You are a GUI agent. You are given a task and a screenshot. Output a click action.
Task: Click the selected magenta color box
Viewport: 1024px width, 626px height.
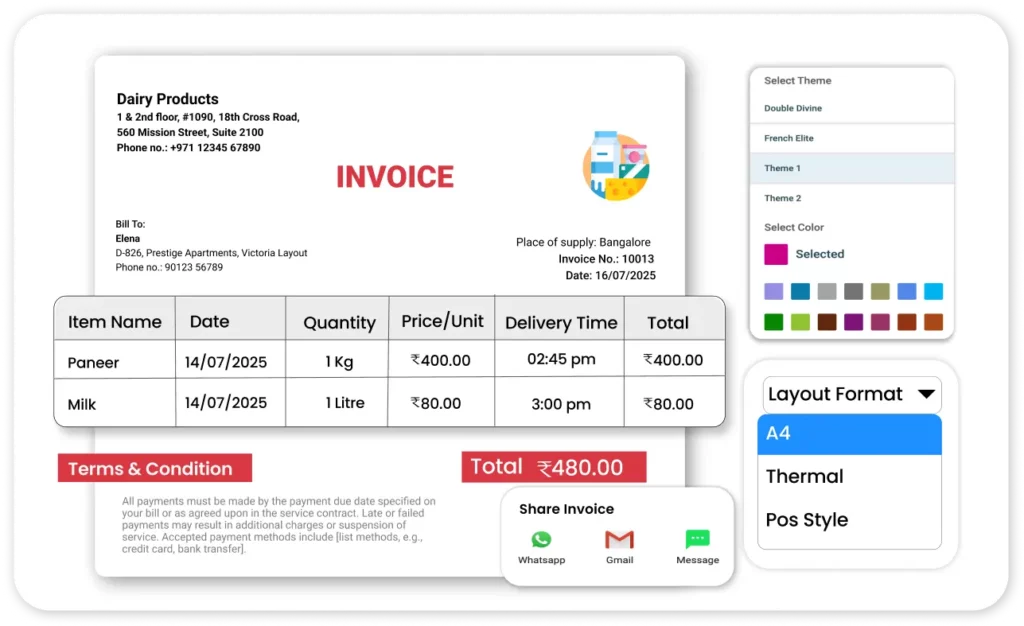776,254
